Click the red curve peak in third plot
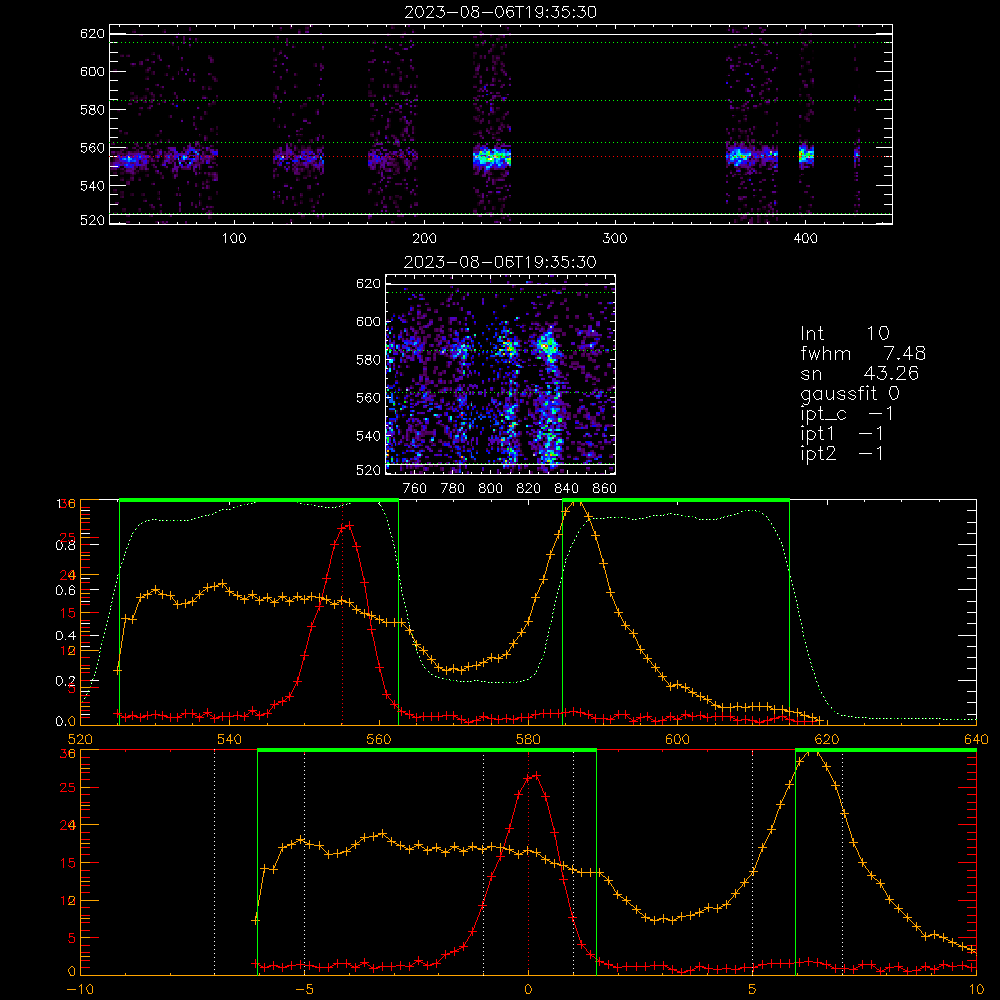The image size is (1000, 1000). (349, 525)
